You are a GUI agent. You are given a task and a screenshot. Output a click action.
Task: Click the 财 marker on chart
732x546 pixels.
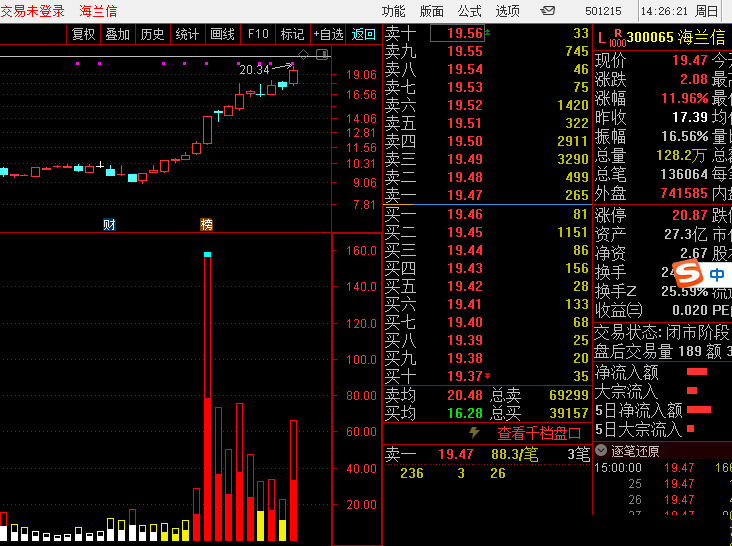pyautogui.click(x=109, y=224)
